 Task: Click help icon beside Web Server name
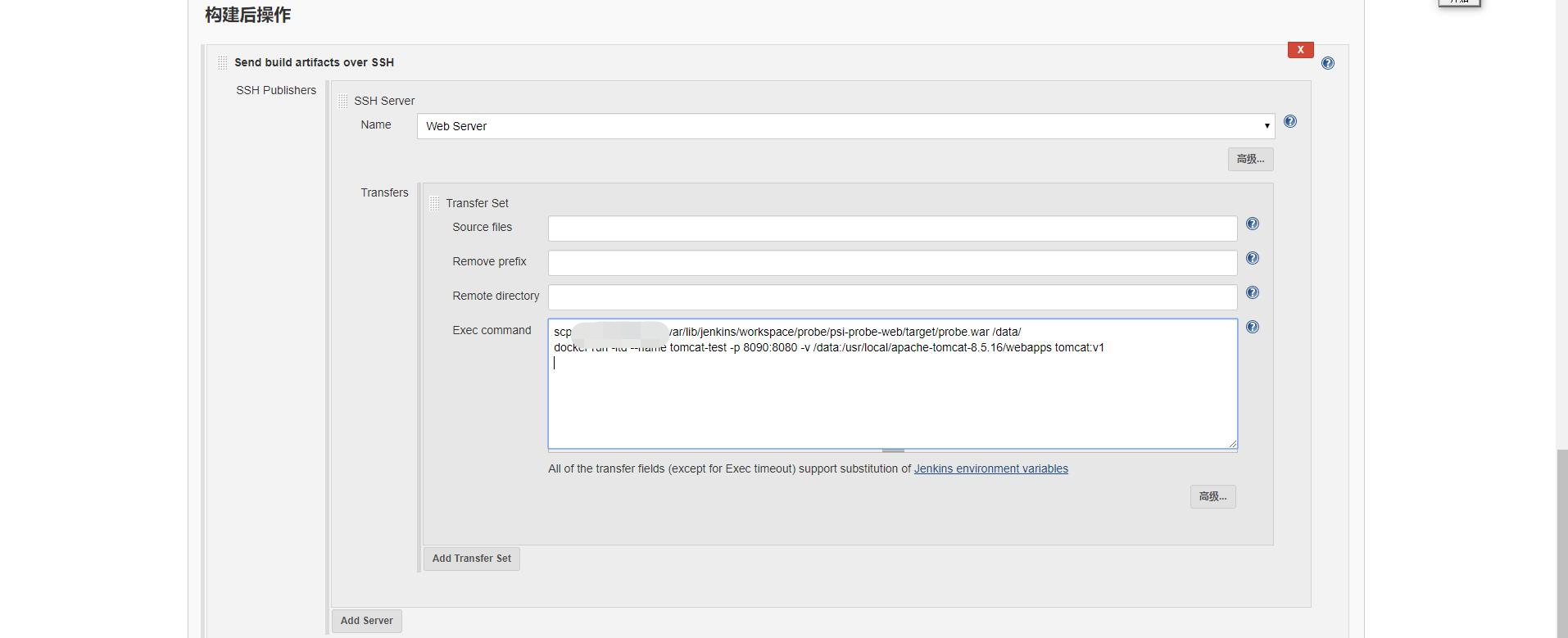coord(1290,122)
